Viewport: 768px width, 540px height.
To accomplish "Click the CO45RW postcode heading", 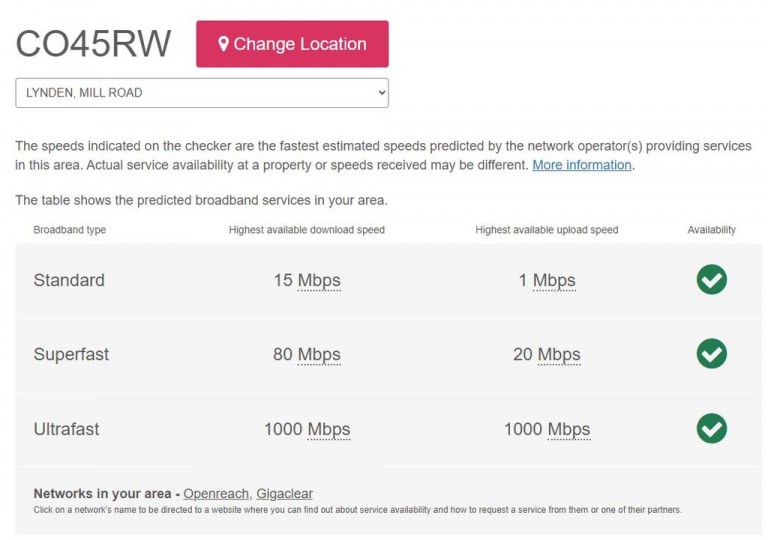I will tap(94, 44).
